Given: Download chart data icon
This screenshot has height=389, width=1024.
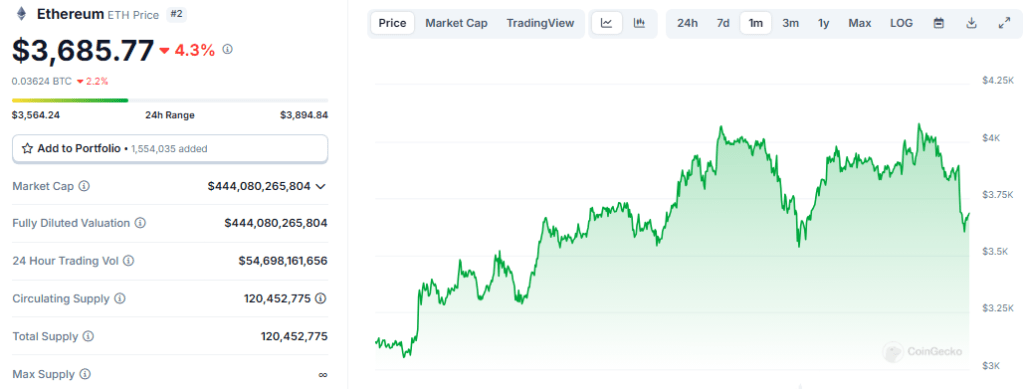Looking at the screenshot, I should (971, 23).
